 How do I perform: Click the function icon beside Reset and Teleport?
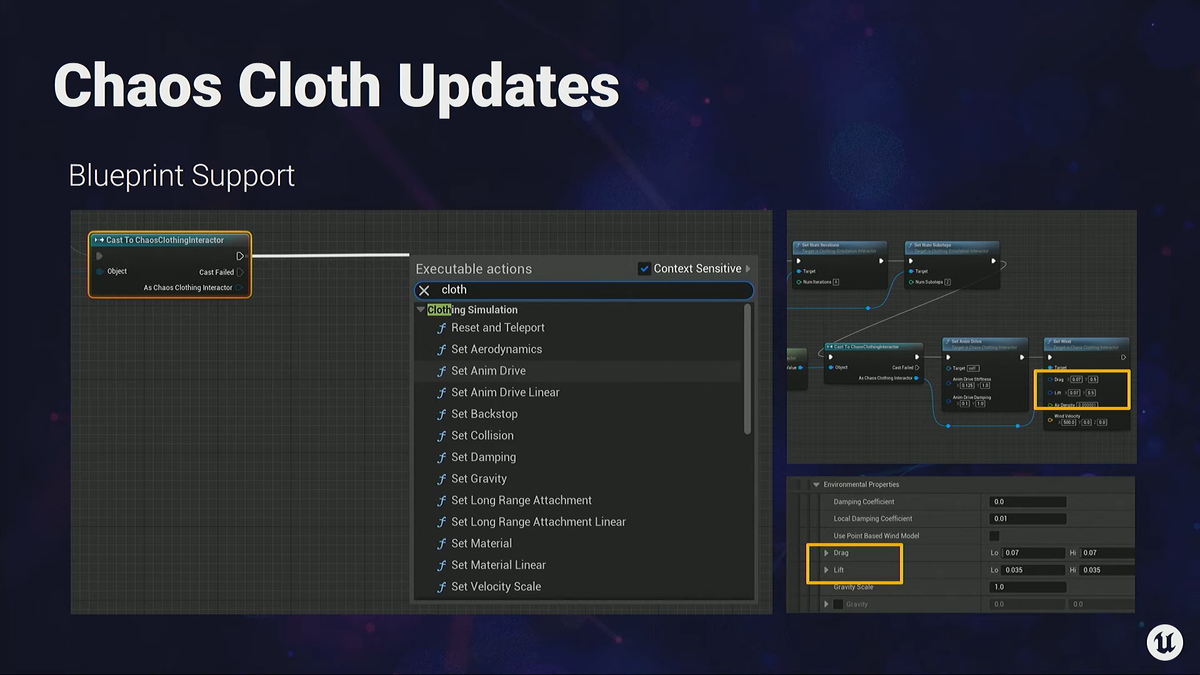pos(441,328)
